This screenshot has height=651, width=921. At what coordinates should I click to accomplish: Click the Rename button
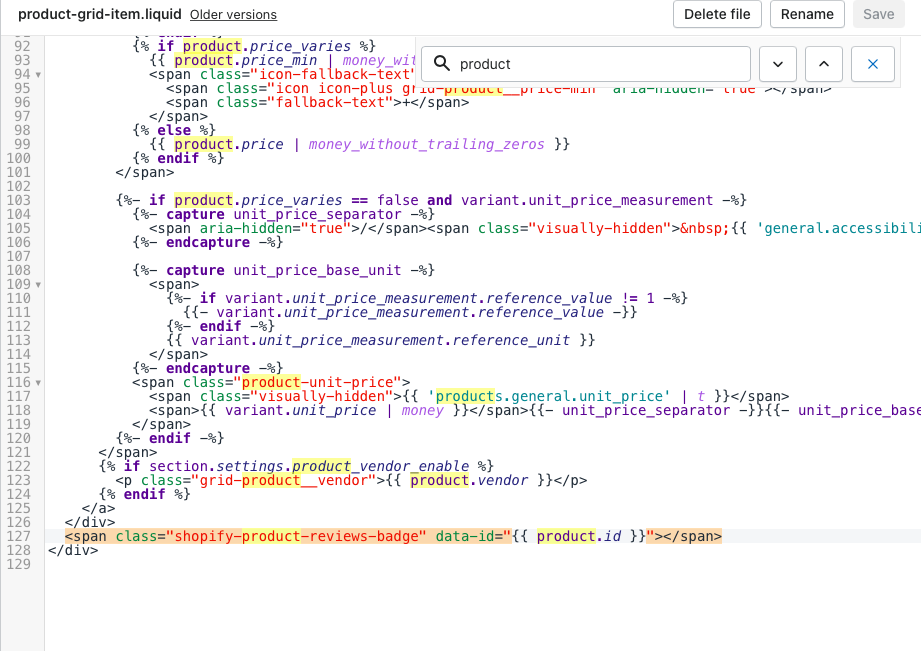point(807,14)
